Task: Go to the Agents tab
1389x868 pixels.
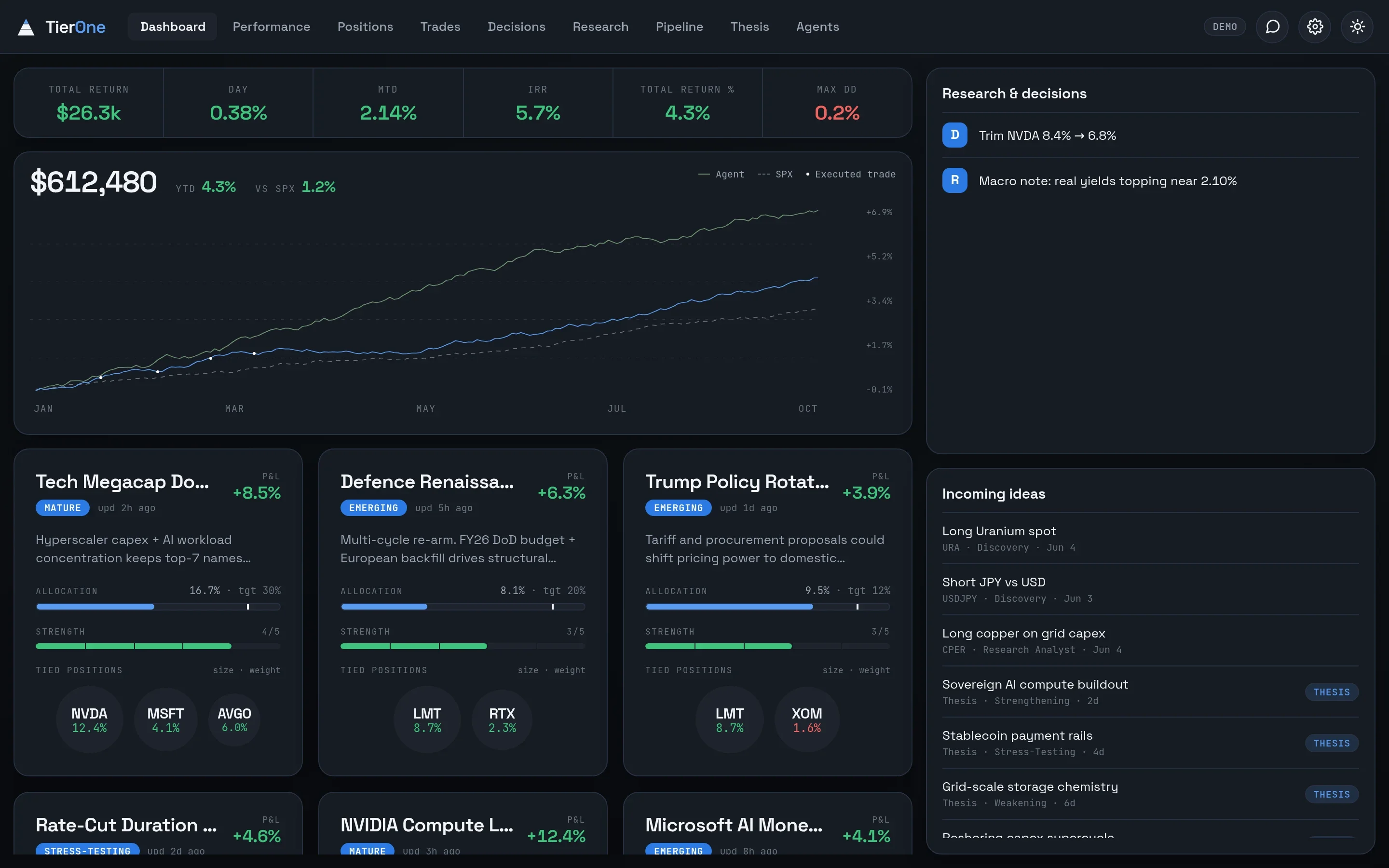Action: tap(817, 27)
